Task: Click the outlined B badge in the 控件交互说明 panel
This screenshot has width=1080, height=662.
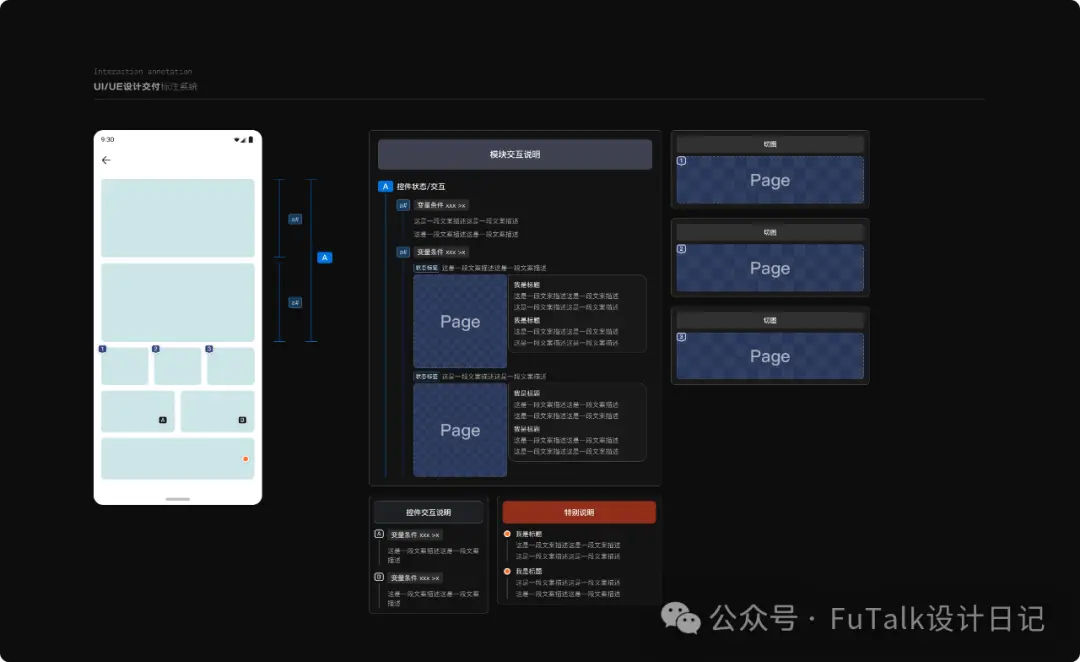Action: pyautogui.click(x=379, y=577)
